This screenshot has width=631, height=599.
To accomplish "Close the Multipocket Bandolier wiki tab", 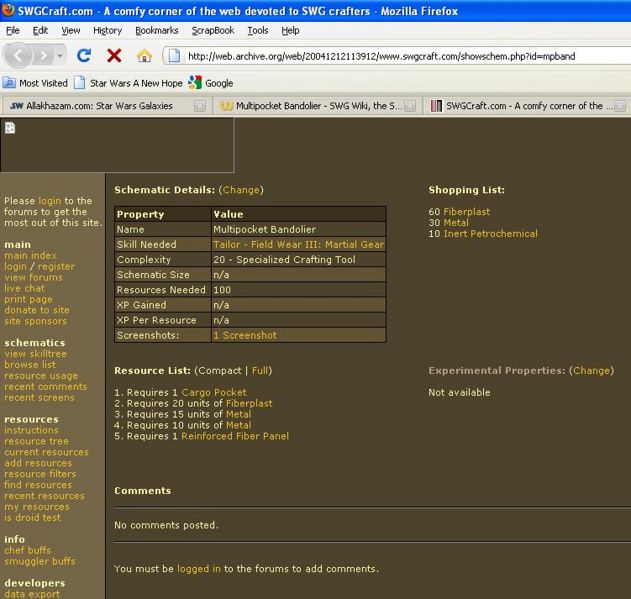I will 412,105.
